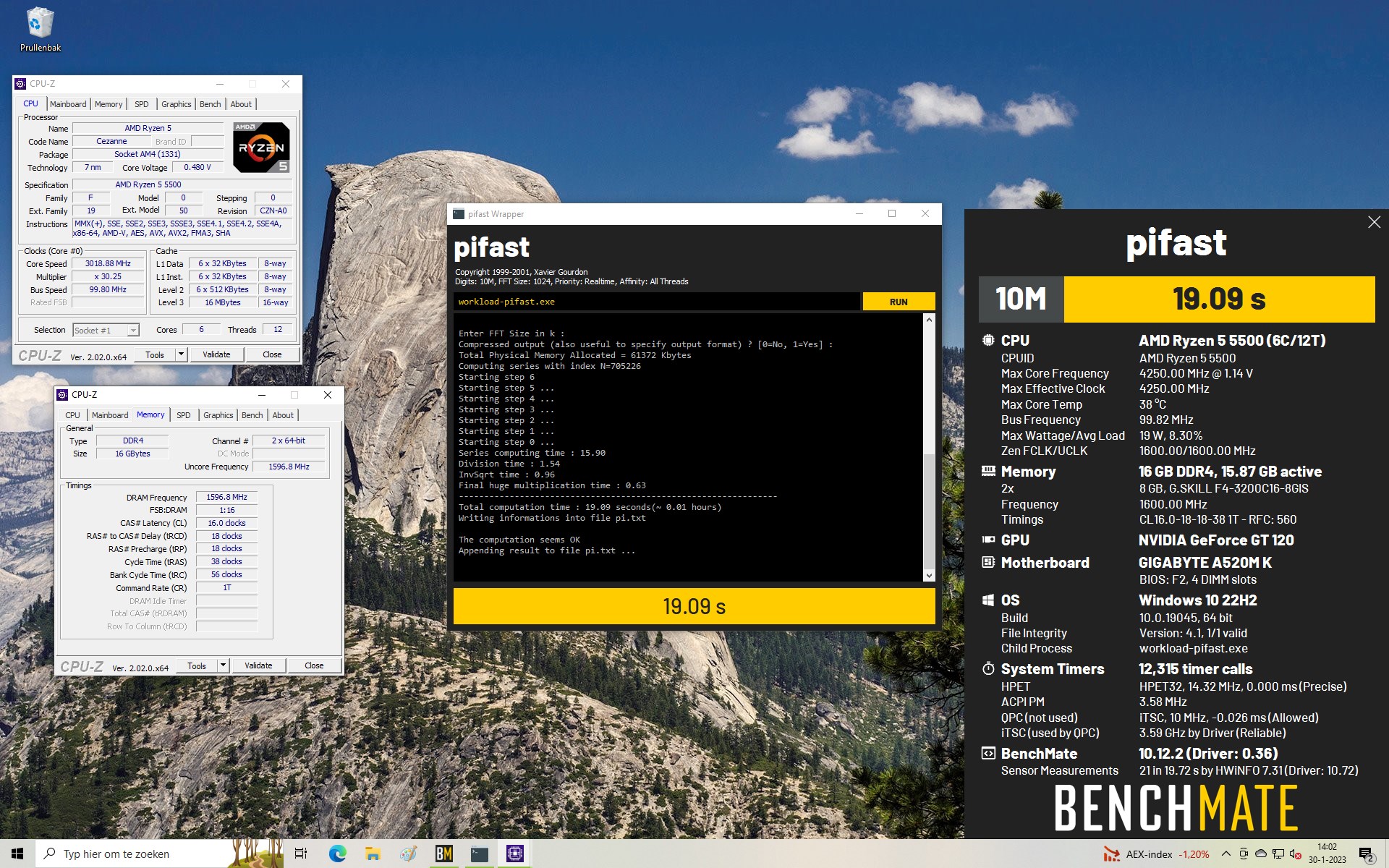This screenshot has width=1389, height=868.
Task: Open the Graphics tab in the lower CPU-Z window
Action: pyautogui.click(x=218, y=415)
